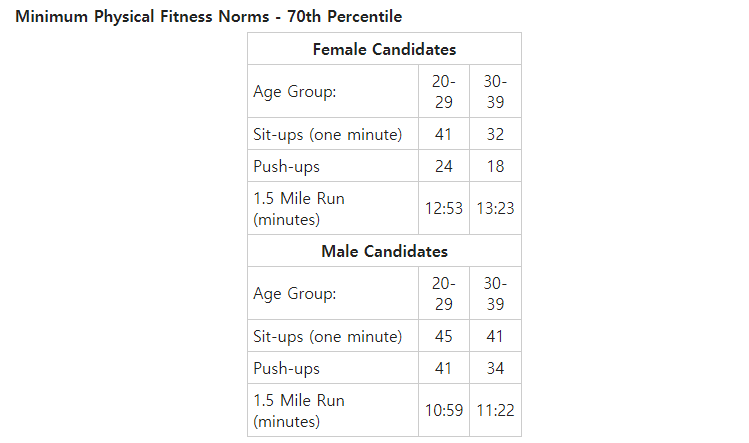Select the Male Candidates header cell

point(384,251)
